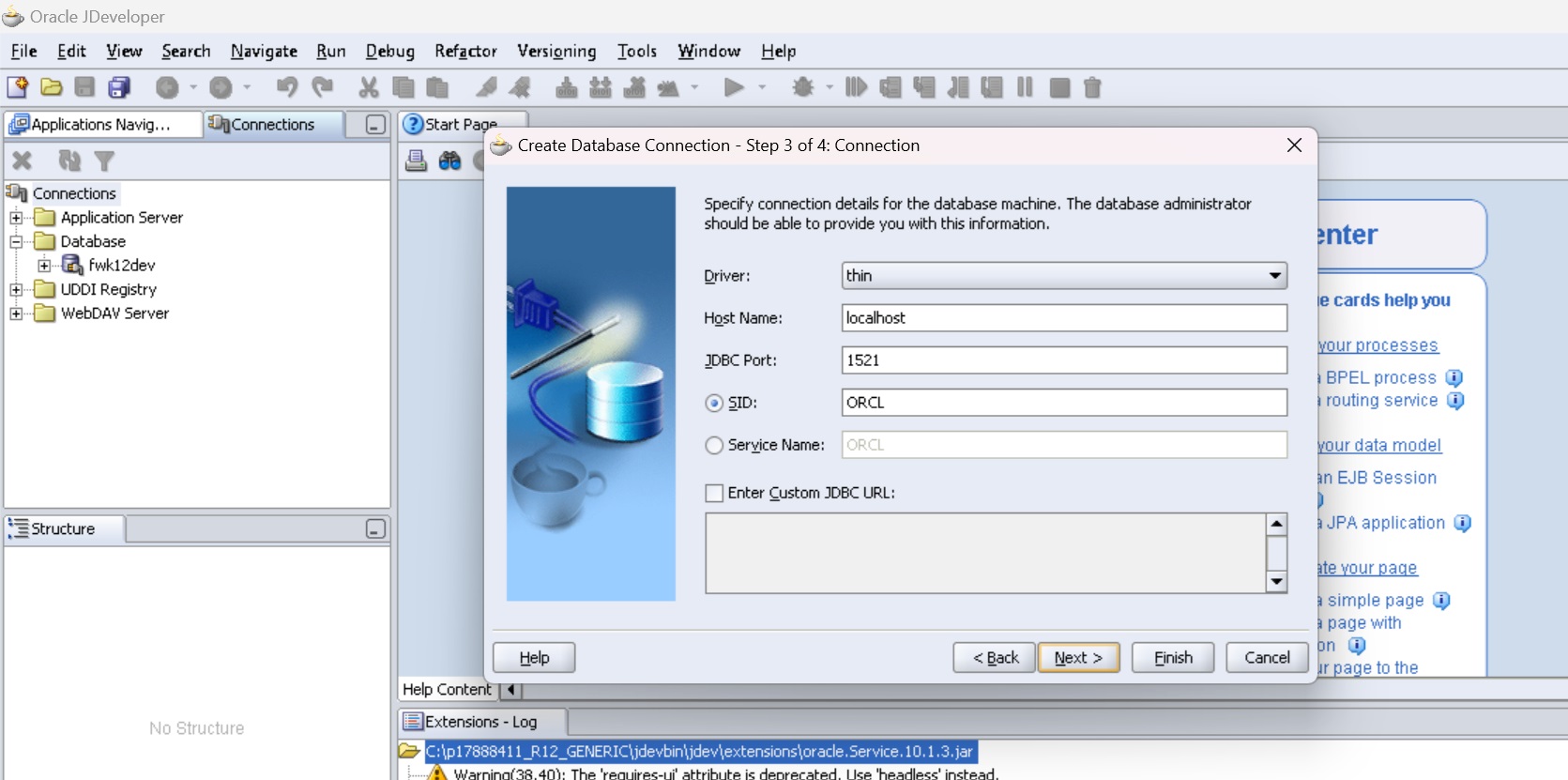Viewport: 1568px width, 780px height.
Task: Click the Resume debugger icon
Action: (856, 87)
